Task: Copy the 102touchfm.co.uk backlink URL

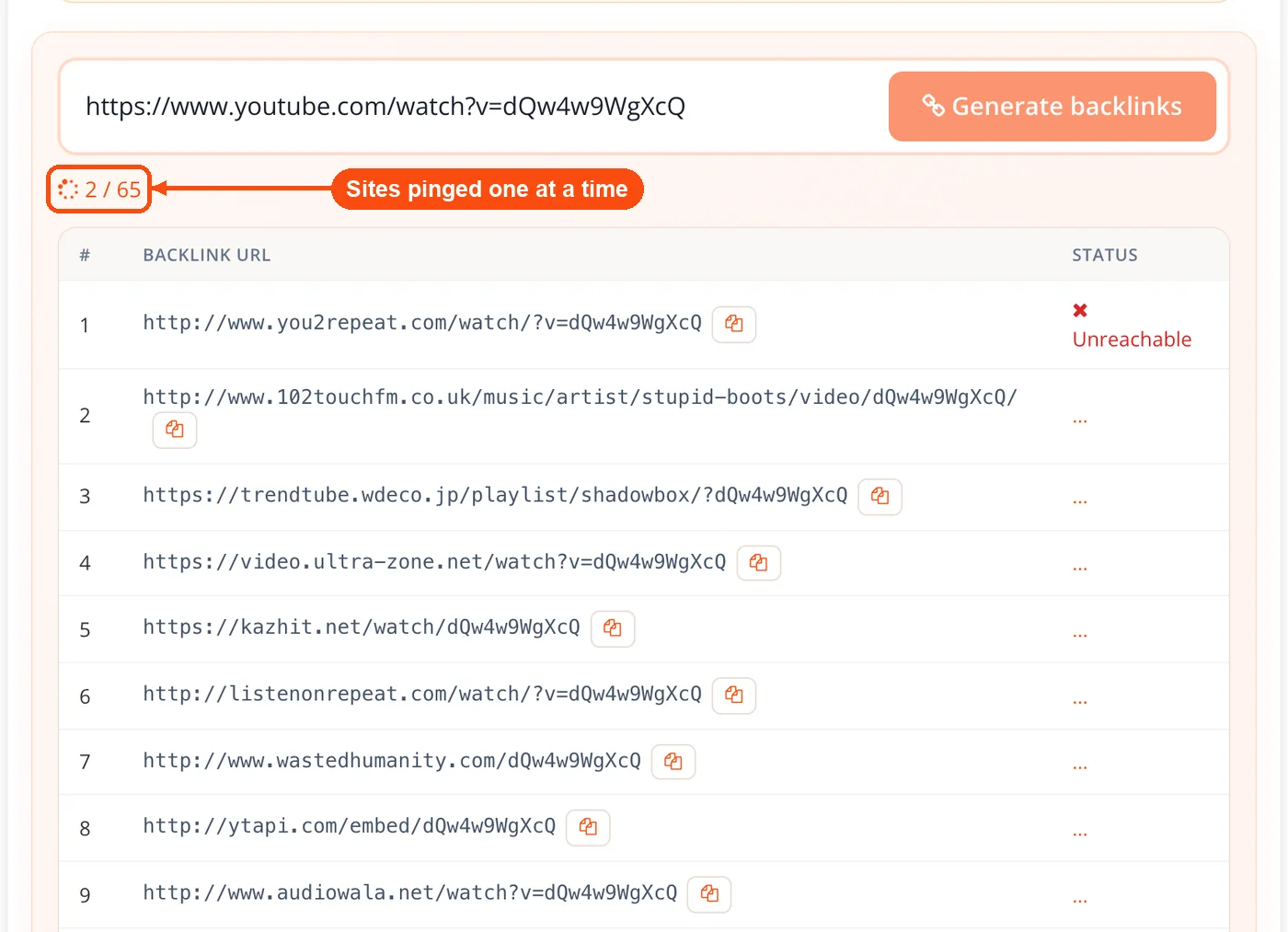Action: tap(175, 430)
